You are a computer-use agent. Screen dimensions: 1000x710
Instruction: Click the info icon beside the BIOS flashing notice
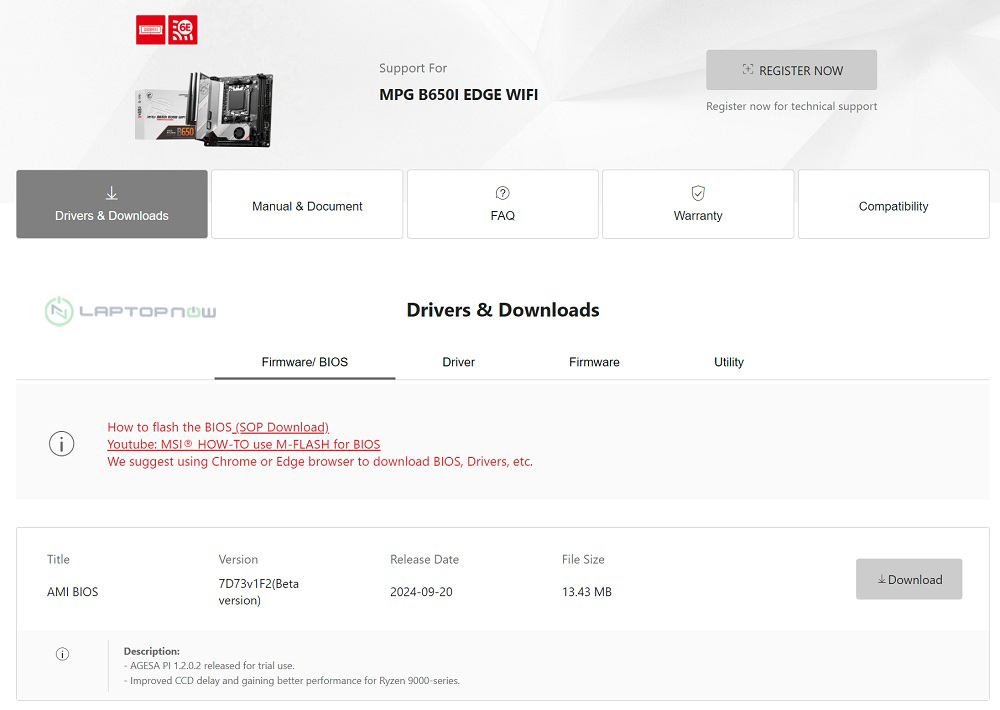click(x=62, y=444)
